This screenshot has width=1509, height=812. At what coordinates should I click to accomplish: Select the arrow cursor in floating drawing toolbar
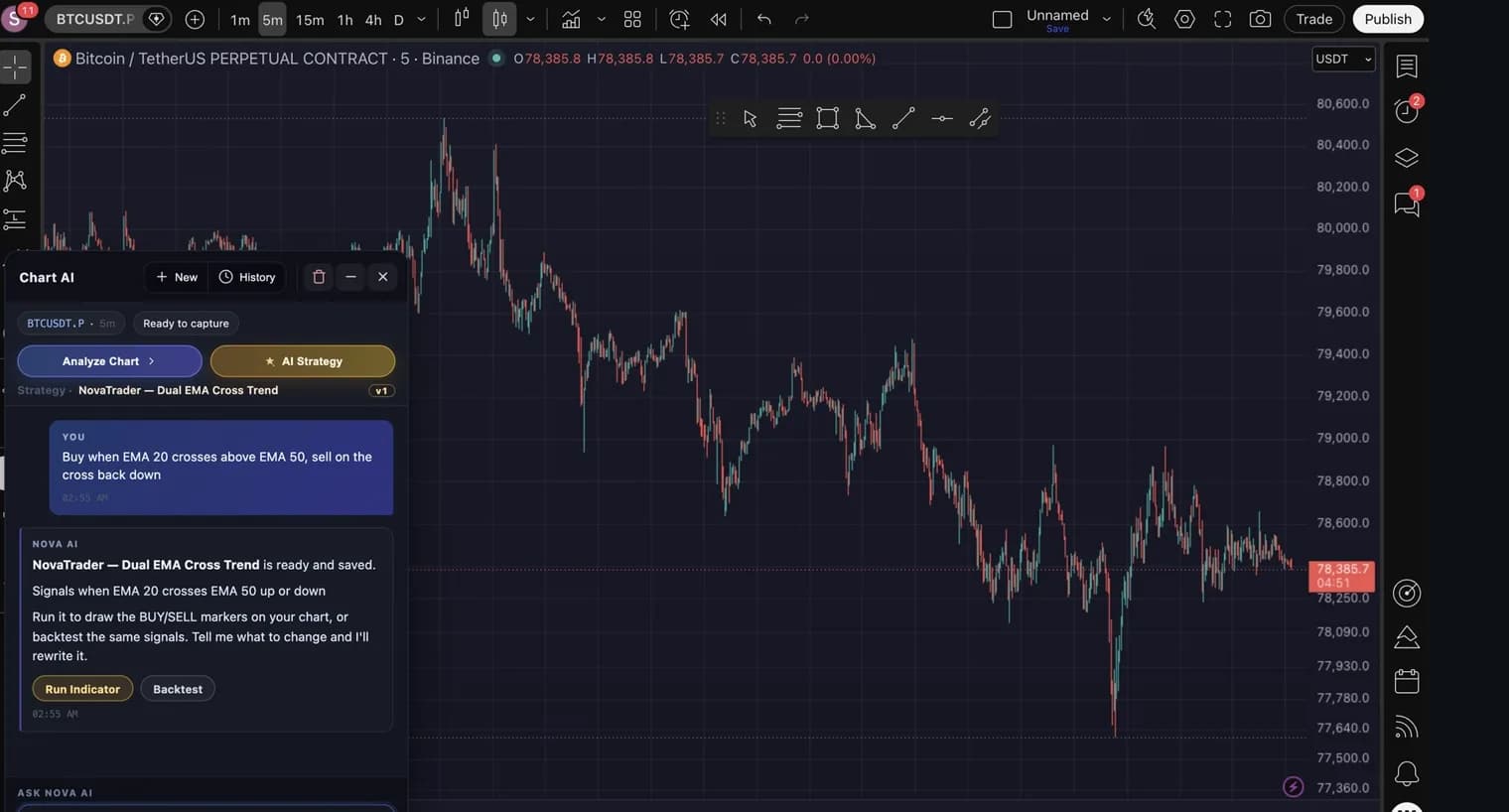coord(751,119)
